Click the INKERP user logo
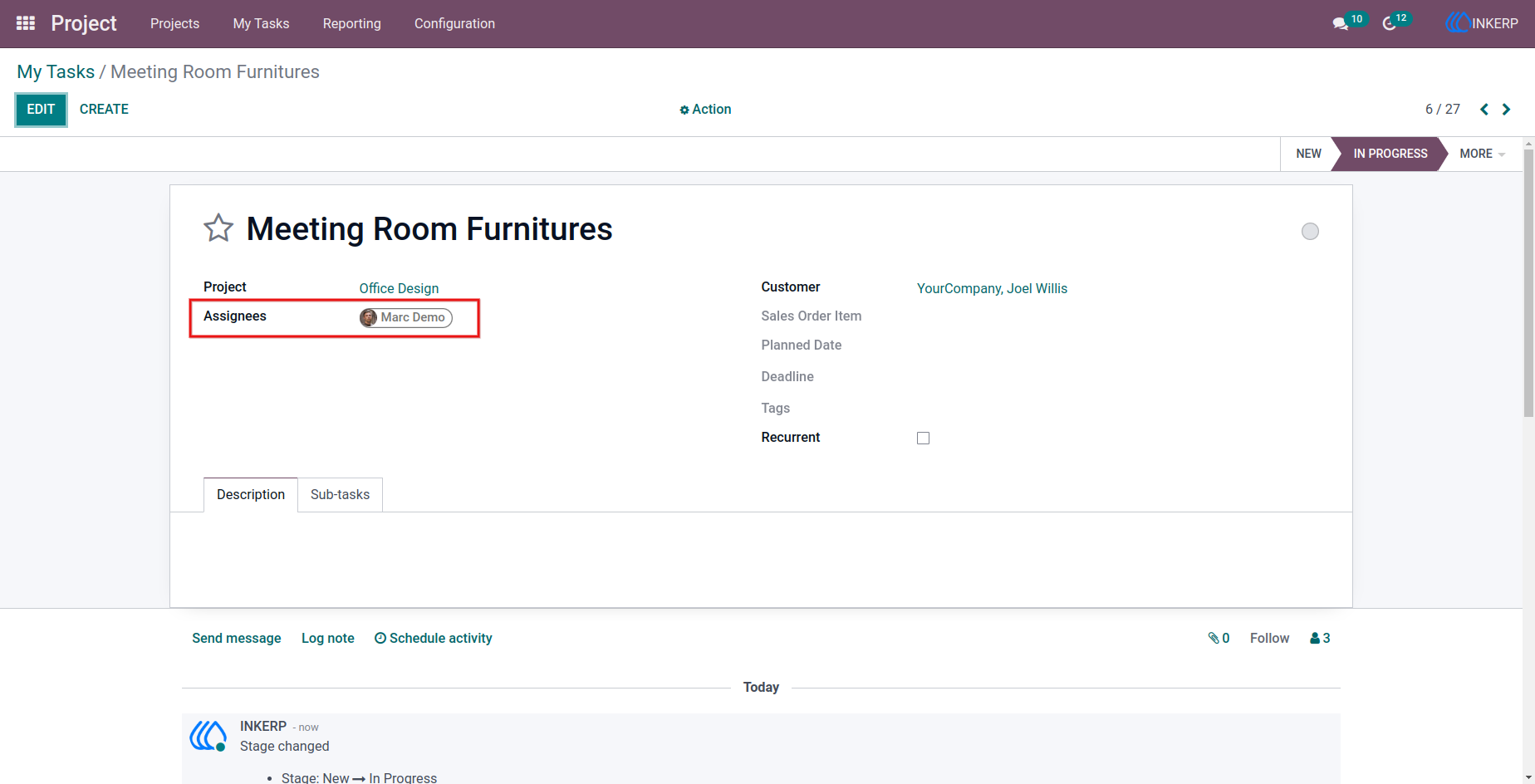Image resolution: width=1535 pixels, height=784 pixels. point(1457,23)
